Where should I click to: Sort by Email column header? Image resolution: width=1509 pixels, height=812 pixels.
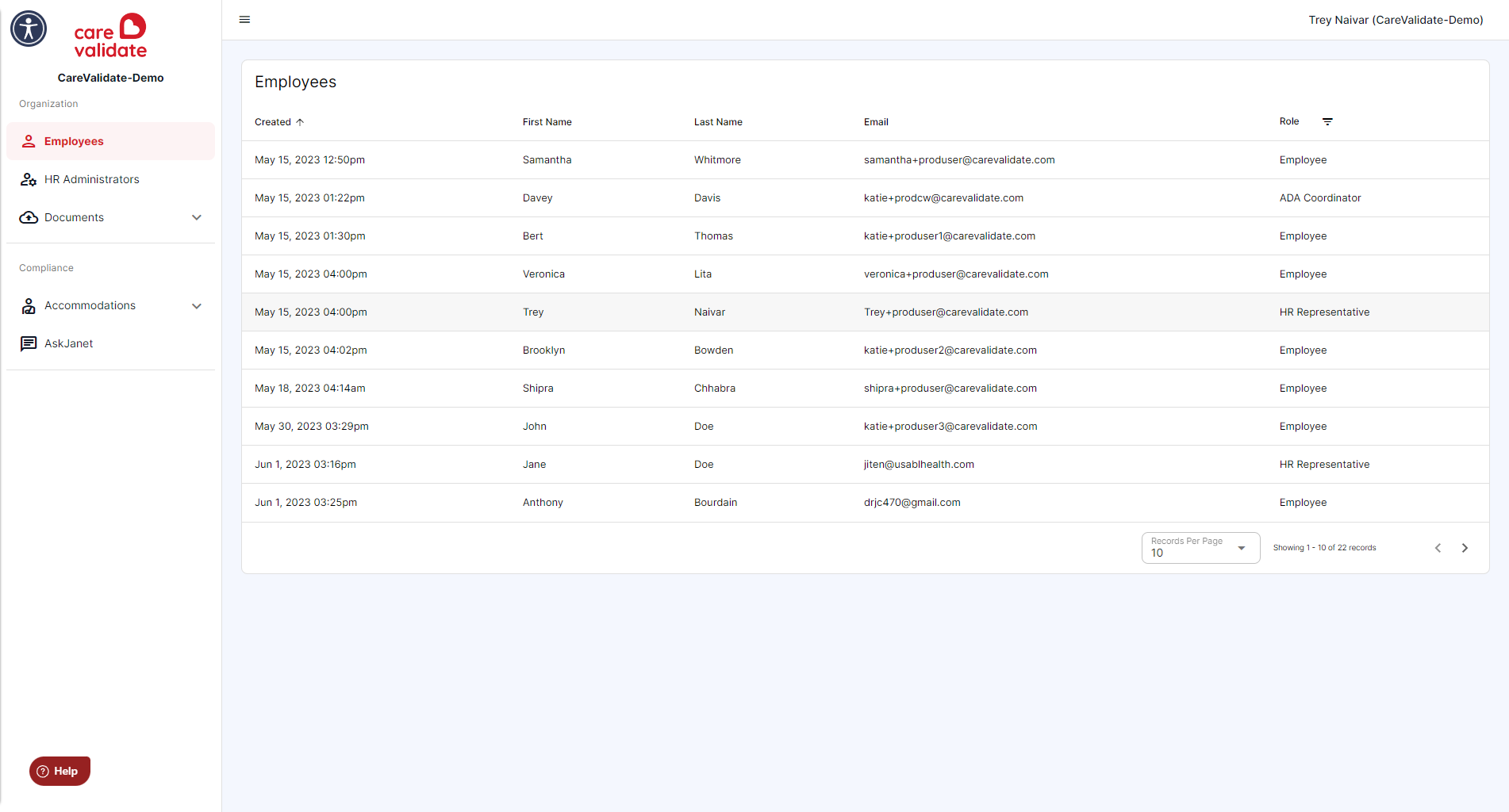coord(876,122)
